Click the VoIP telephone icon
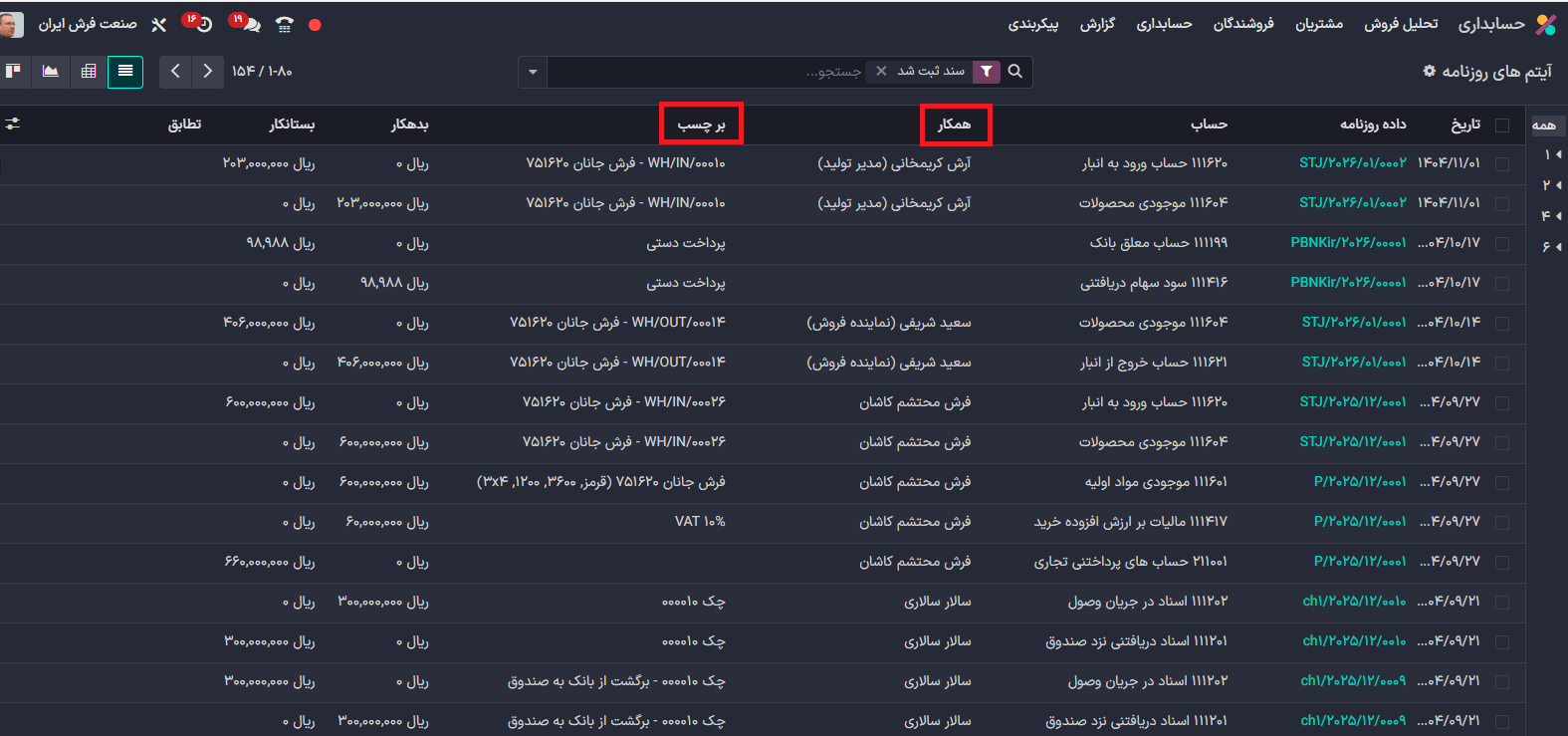Screen dimensions: 1568x736 coord(285,25)
